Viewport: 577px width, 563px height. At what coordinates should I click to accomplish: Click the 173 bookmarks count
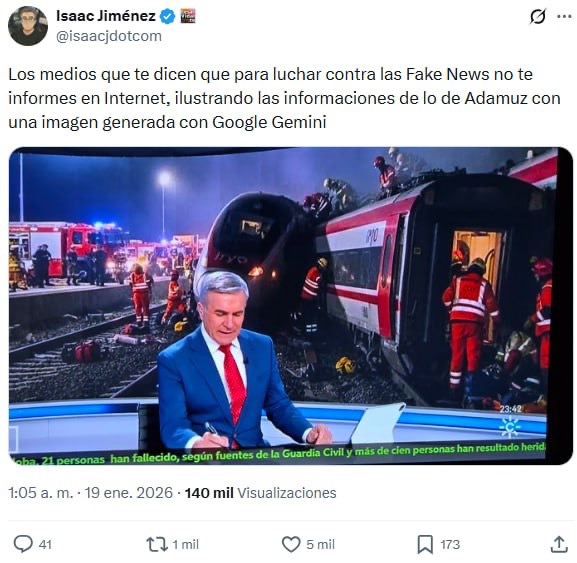450,545
